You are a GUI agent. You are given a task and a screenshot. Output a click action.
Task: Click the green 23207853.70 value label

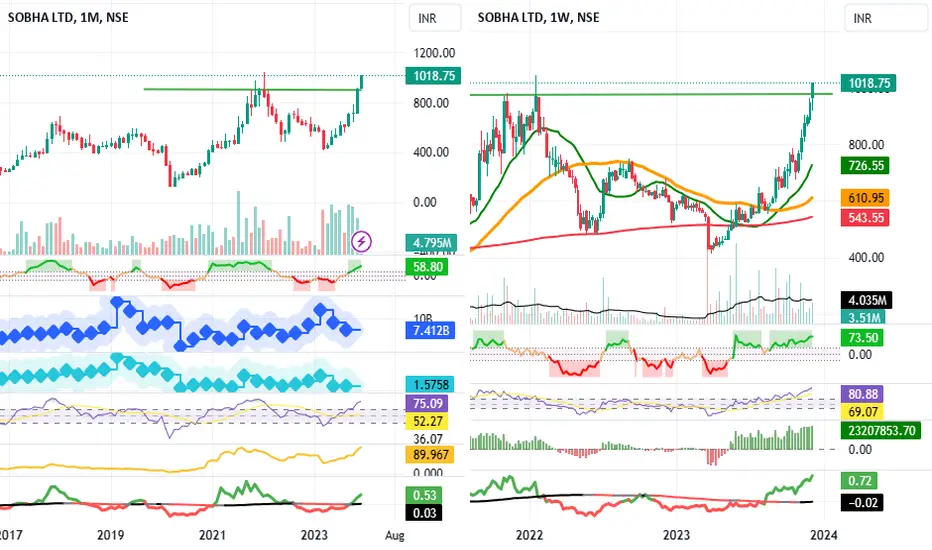(881, 430)
